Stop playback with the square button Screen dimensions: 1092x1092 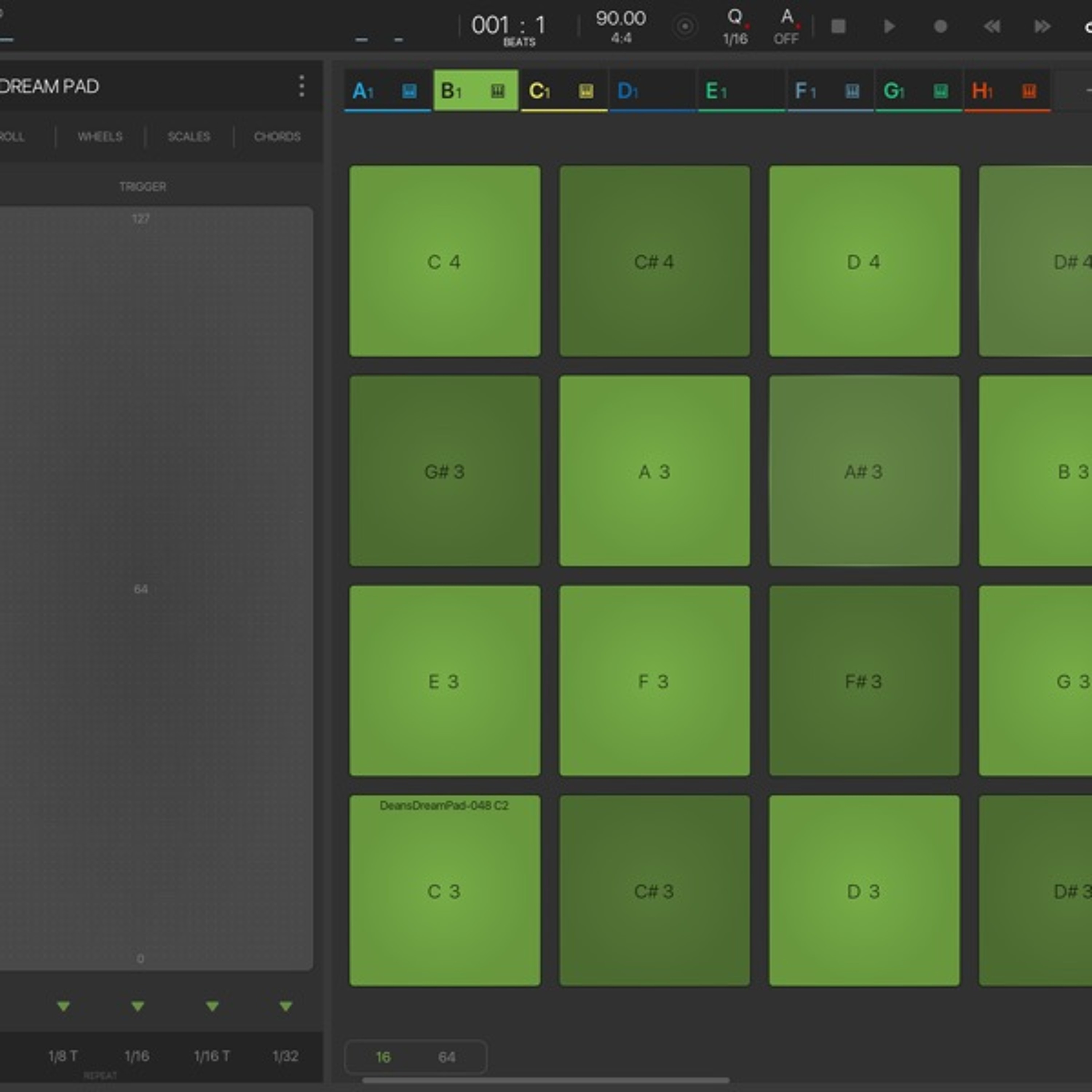click(x=838, y=27)
